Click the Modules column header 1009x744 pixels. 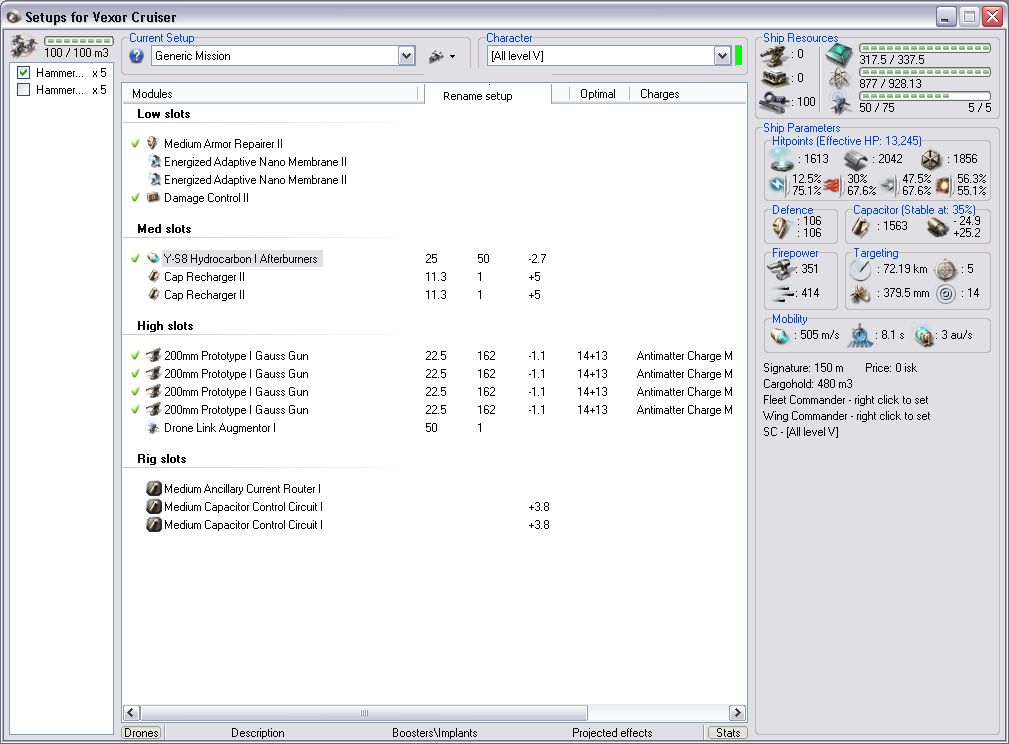pyautogui.click(x=270, y=94)
